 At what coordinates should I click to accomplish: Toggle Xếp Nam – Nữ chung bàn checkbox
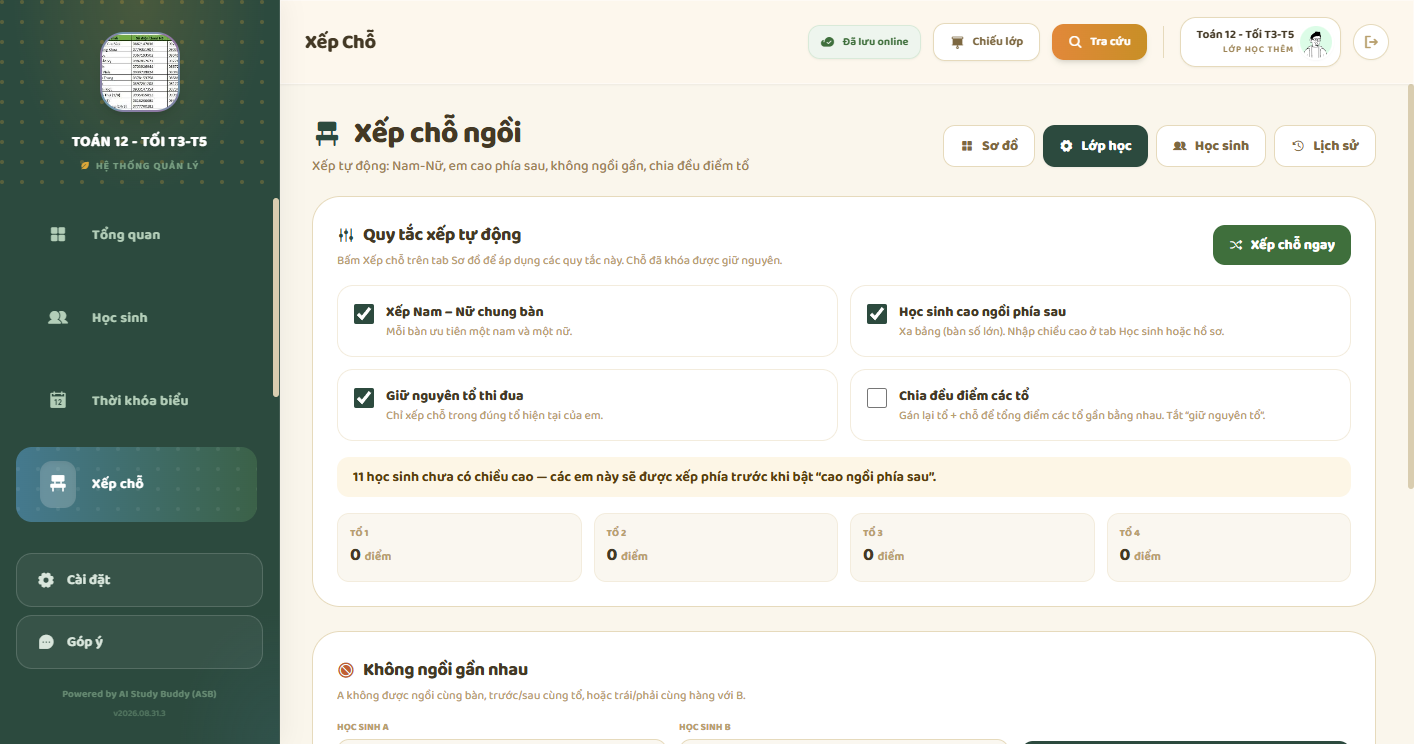[x=364, y=314]
